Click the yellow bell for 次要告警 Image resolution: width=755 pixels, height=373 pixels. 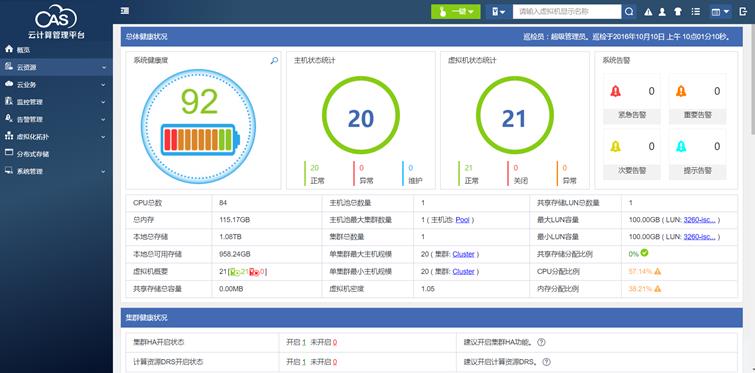pos(615,146)
